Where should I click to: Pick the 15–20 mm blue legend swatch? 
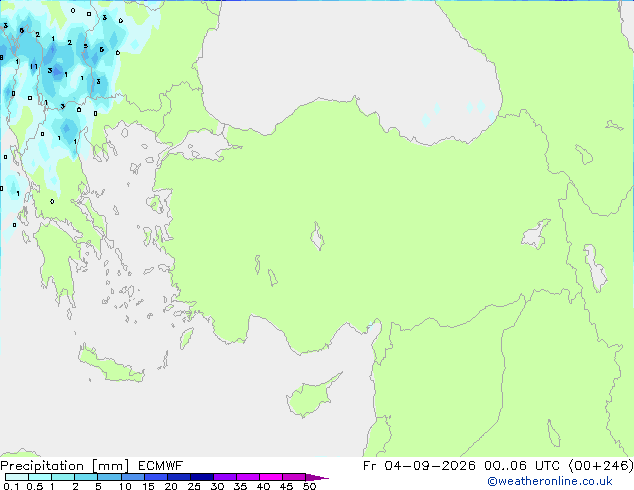click(x=155, y=477)
